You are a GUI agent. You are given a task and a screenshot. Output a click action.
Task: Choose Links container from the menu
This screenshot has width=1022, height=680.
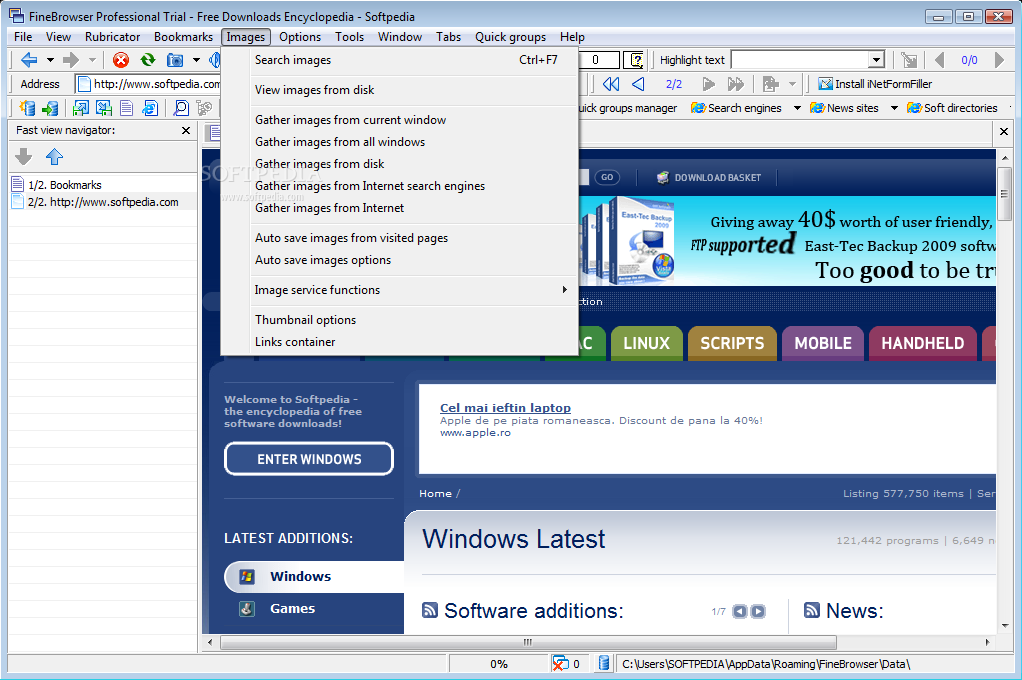pos(400,342)
